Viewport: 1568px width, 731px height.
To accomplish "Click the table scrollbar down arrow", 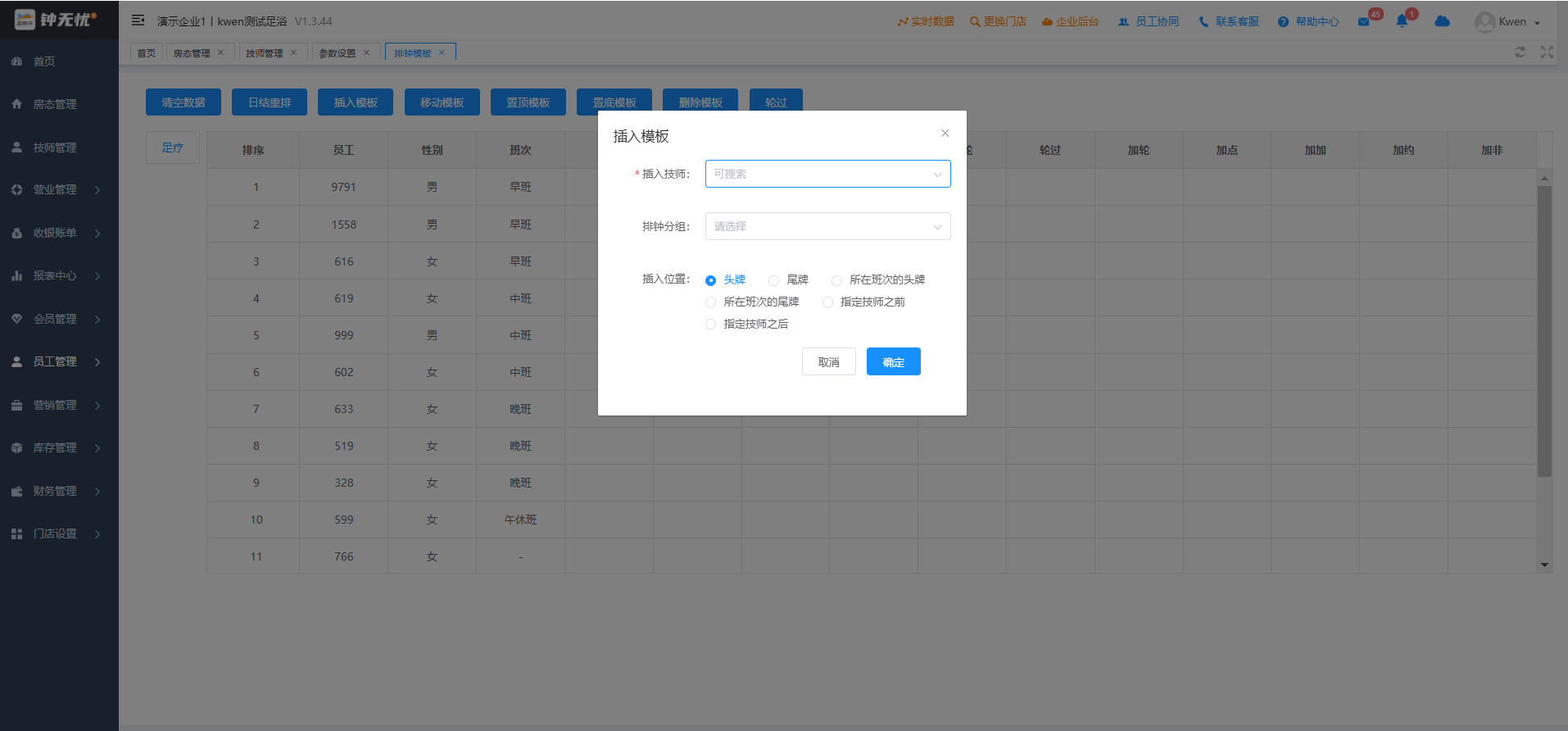I will pyautogui.click(x=1544, y=565).
